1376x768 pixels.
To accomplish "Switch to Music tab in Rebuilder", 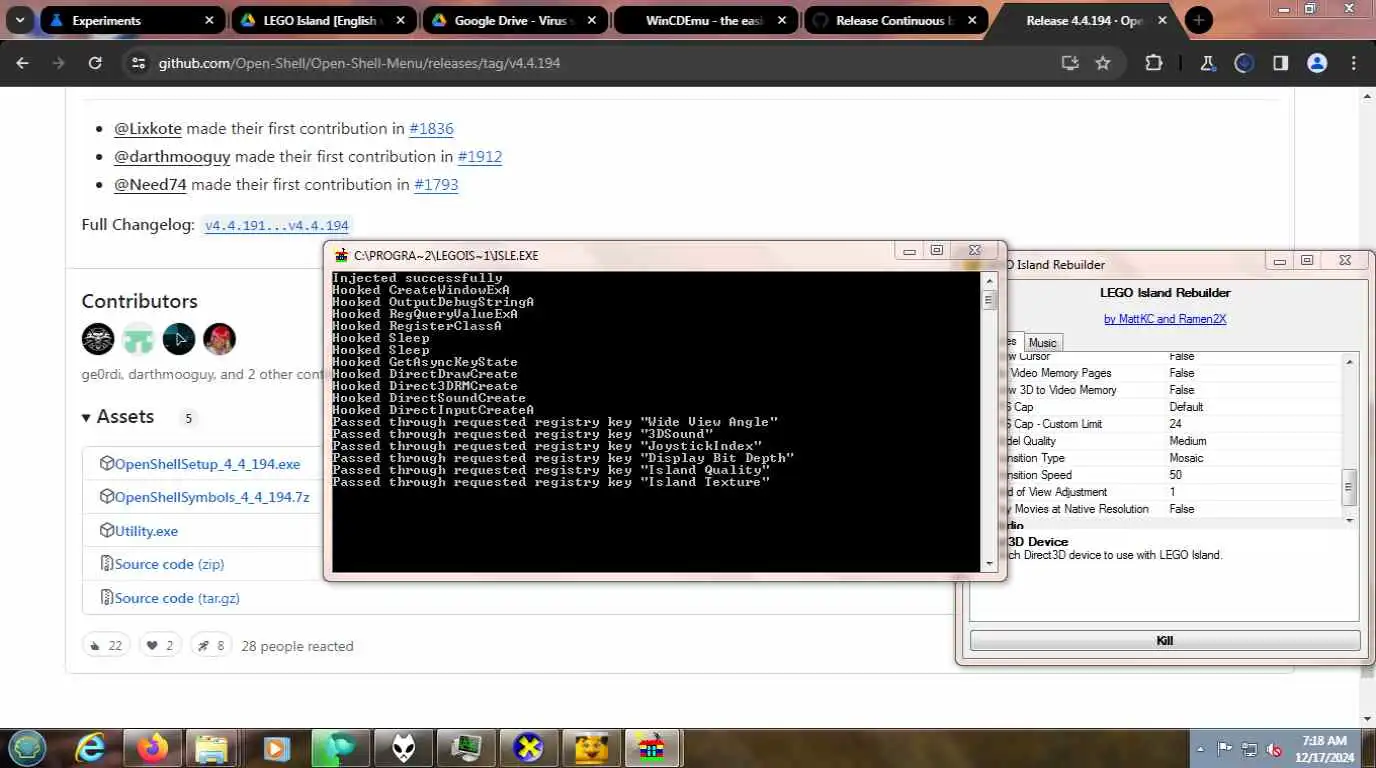I will tap(1042, 342).
